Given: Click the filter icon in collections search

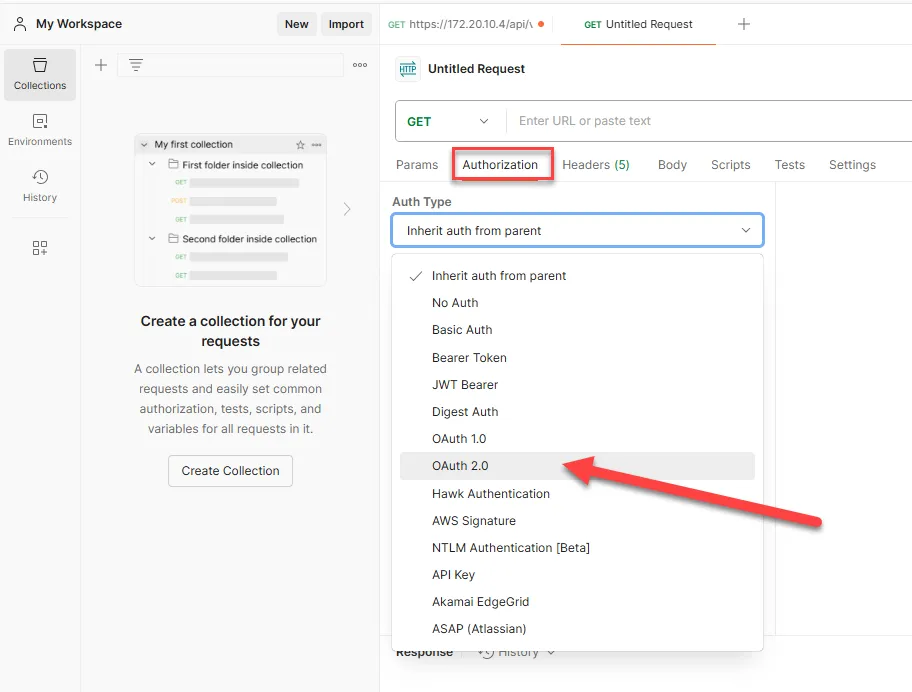Looking at the screenshot, I should (136, 65).
